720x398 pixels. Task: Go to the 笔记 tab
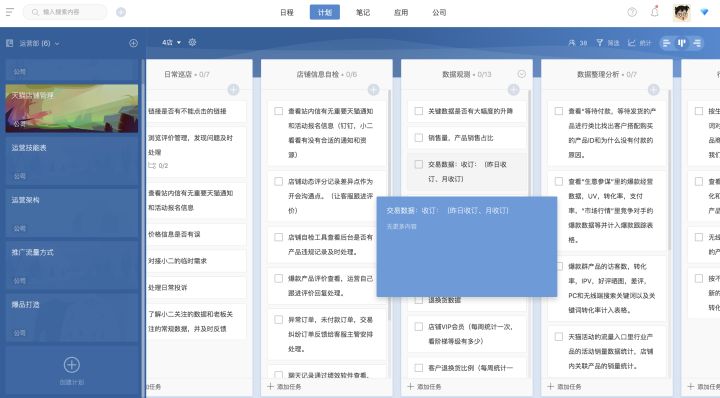coord(363,12)
